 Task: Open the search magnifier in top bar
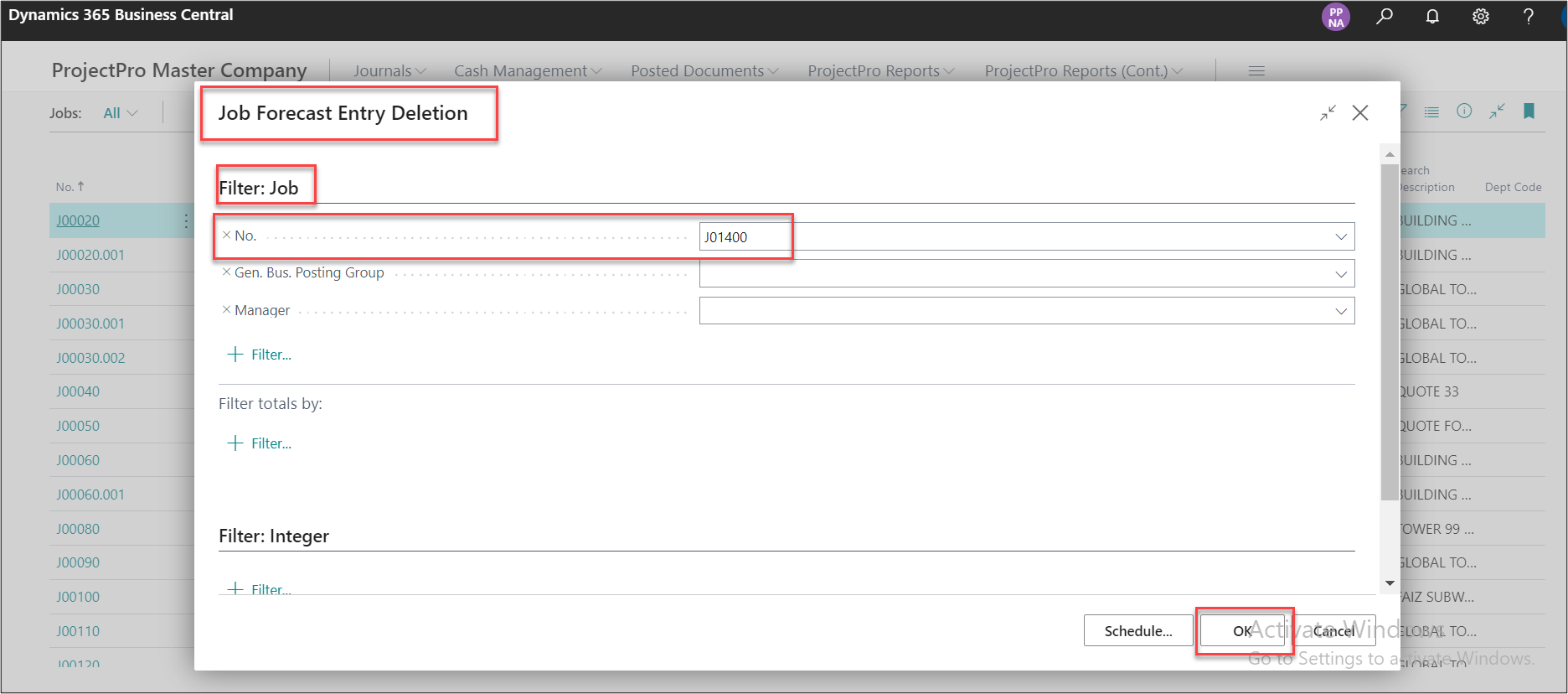(1385, 16)
